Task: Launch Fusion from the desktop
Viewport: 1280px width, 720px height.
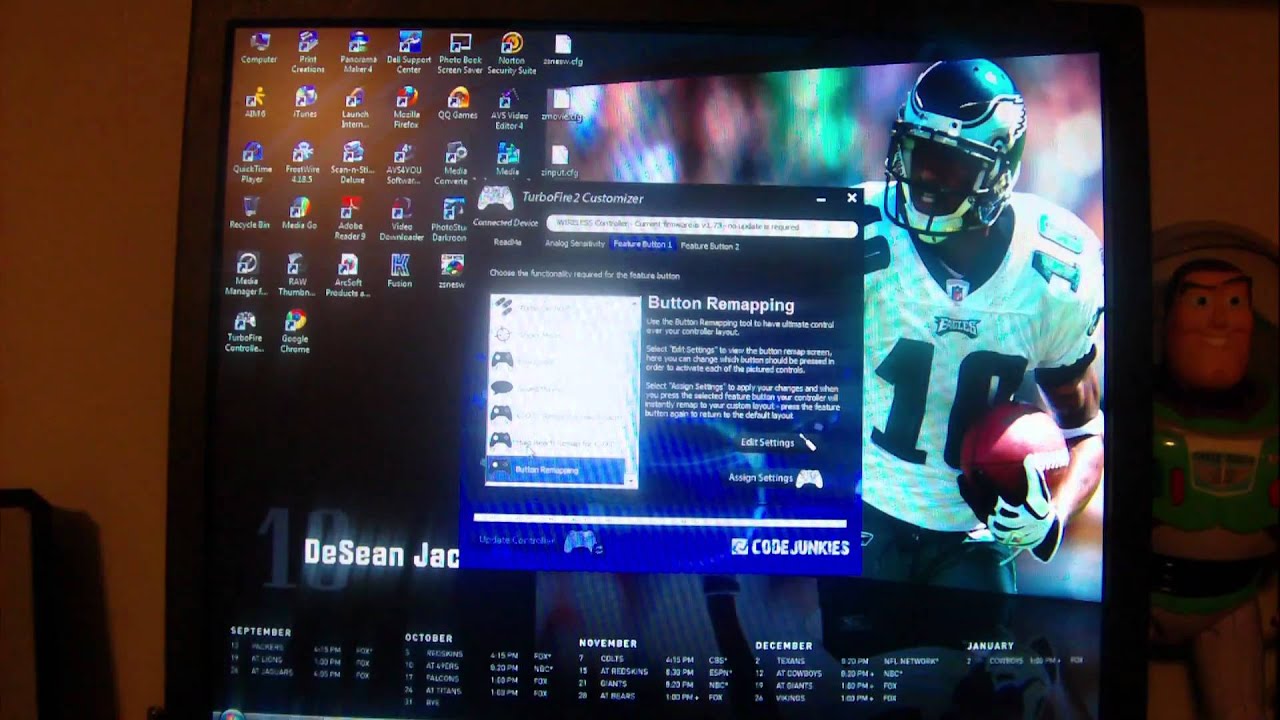Action: point(400,271)
